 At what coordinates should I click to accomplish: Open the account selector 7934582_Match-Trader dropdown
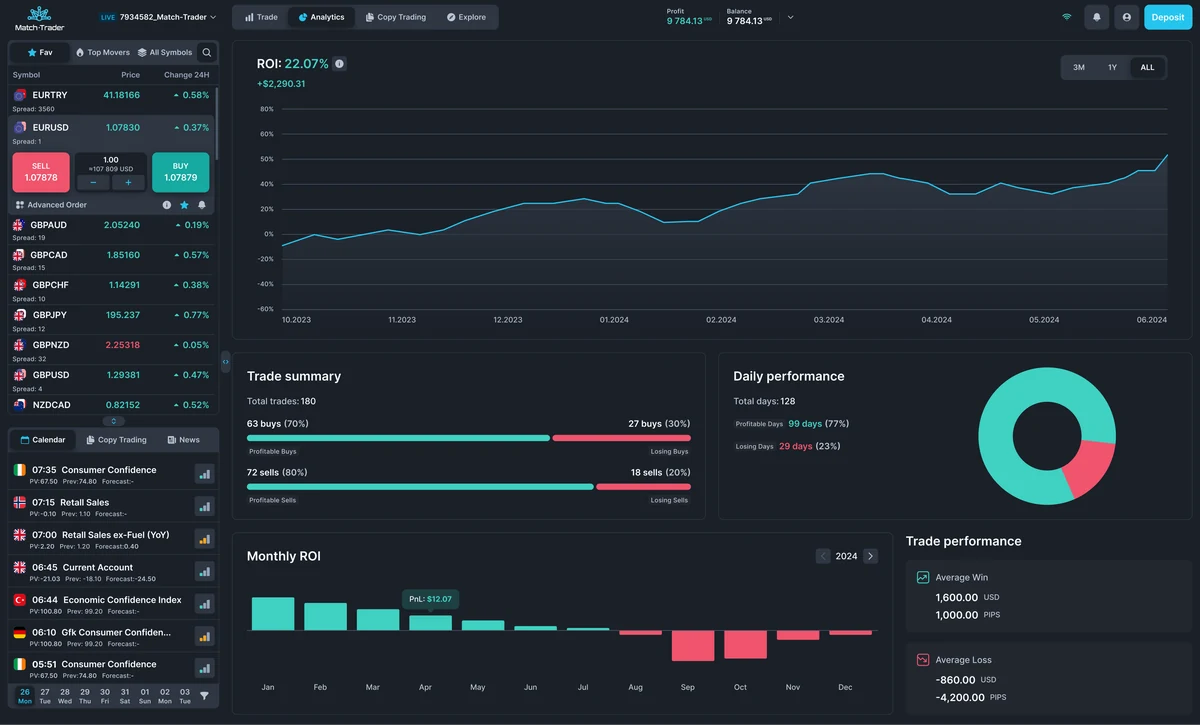click(x=158, y=17)
